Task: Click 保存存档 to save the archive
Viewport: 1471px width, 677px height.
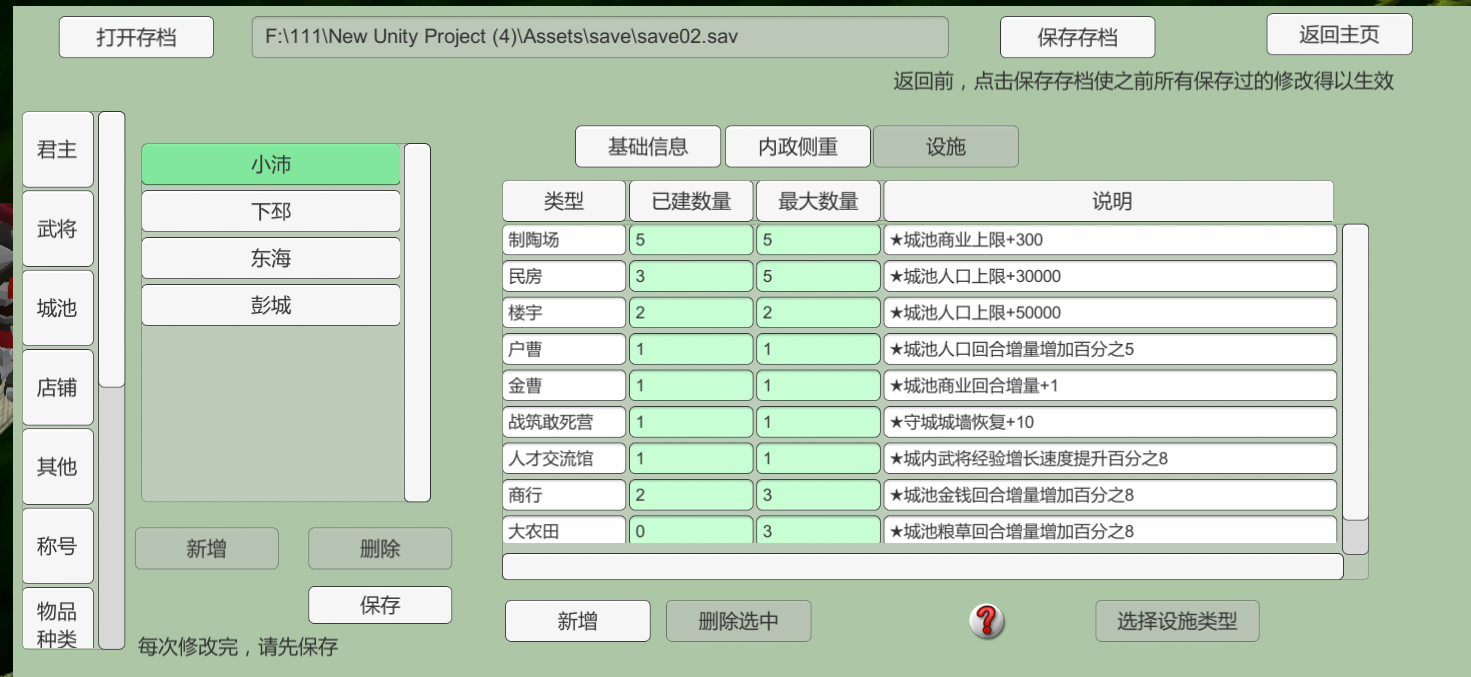Action: click(1077, 38)
